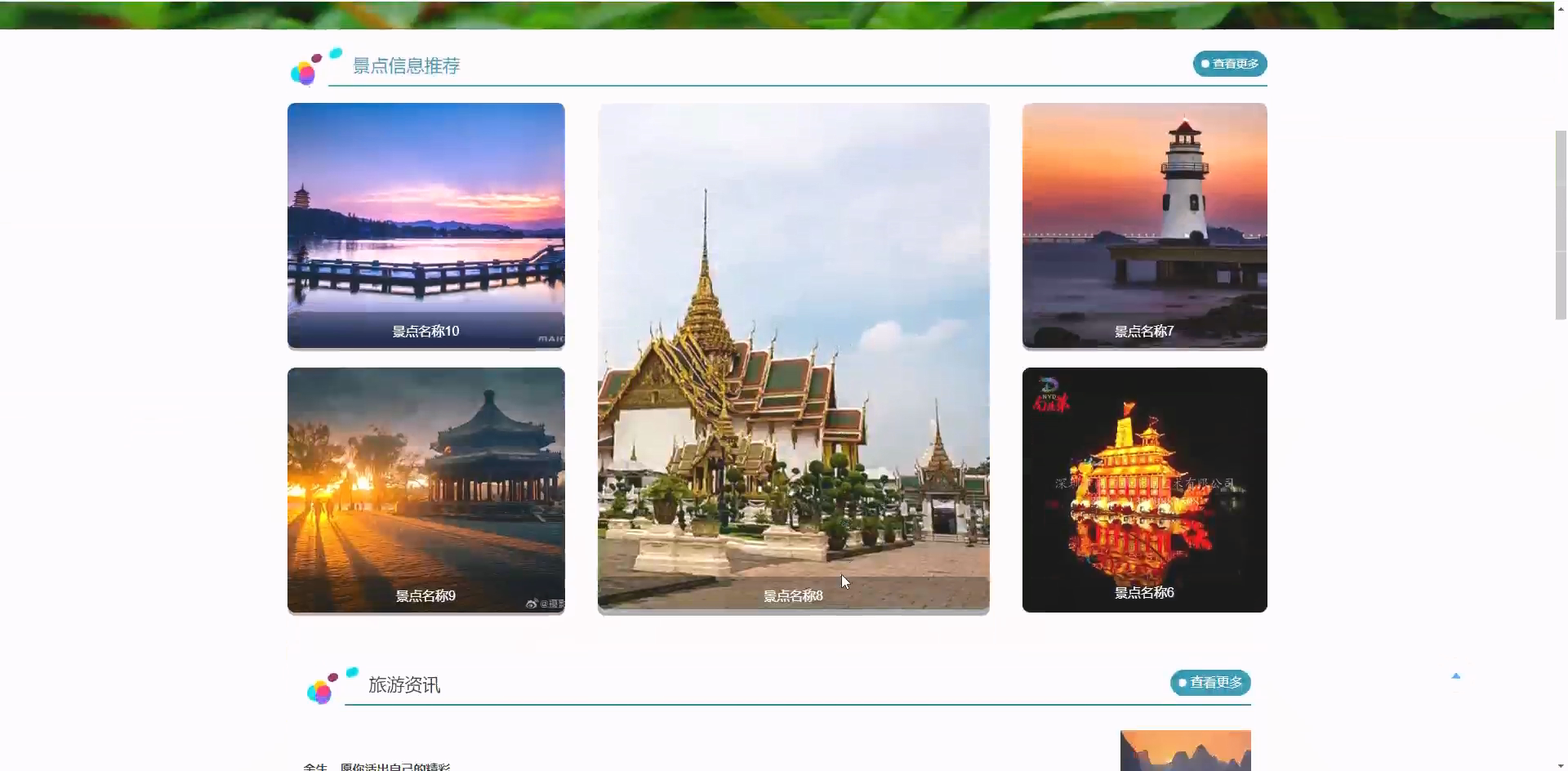Click the 旅游资讯 section heading
Image resolution: width=1568 pixels, height=771 pixels.
pyautogui.click(x=404, y=684)
